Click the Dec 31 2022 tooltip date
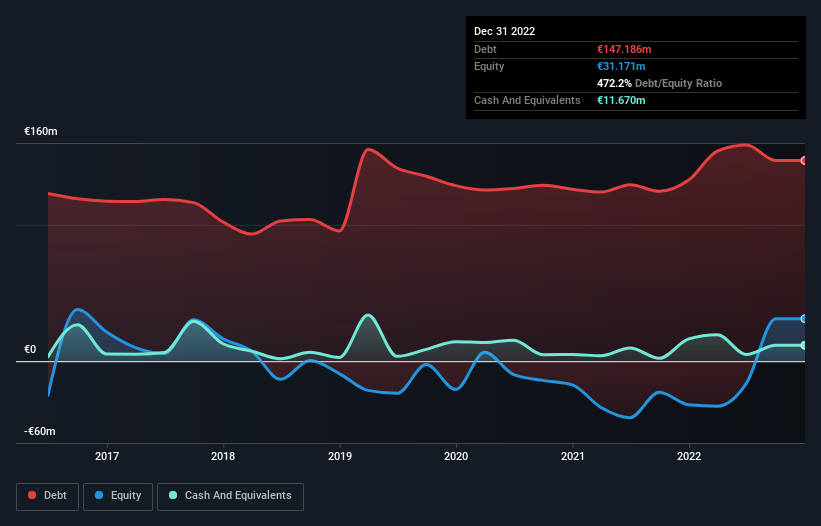821x526 pixels. [504, 31]
